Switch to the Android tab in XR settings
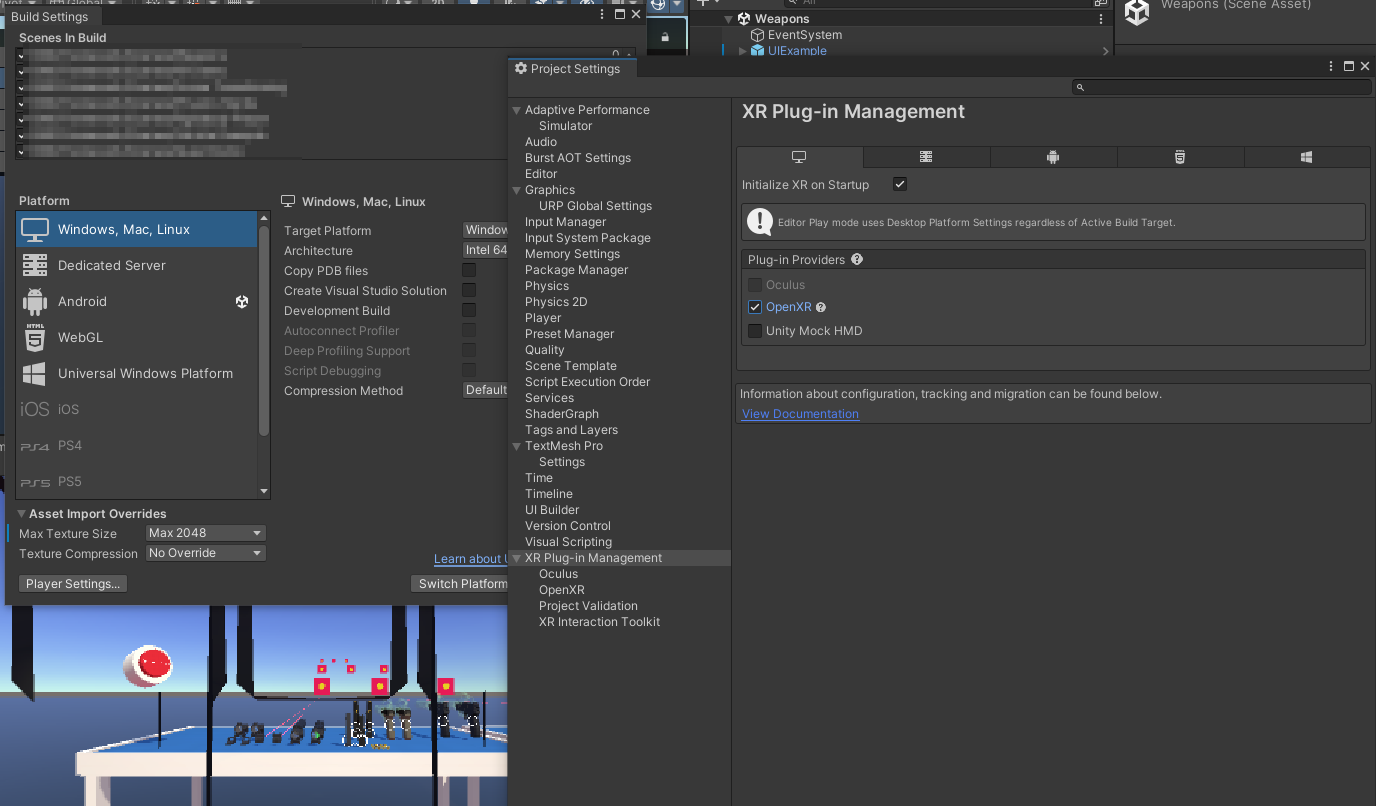1376x806 pixels. point(1053,157)
